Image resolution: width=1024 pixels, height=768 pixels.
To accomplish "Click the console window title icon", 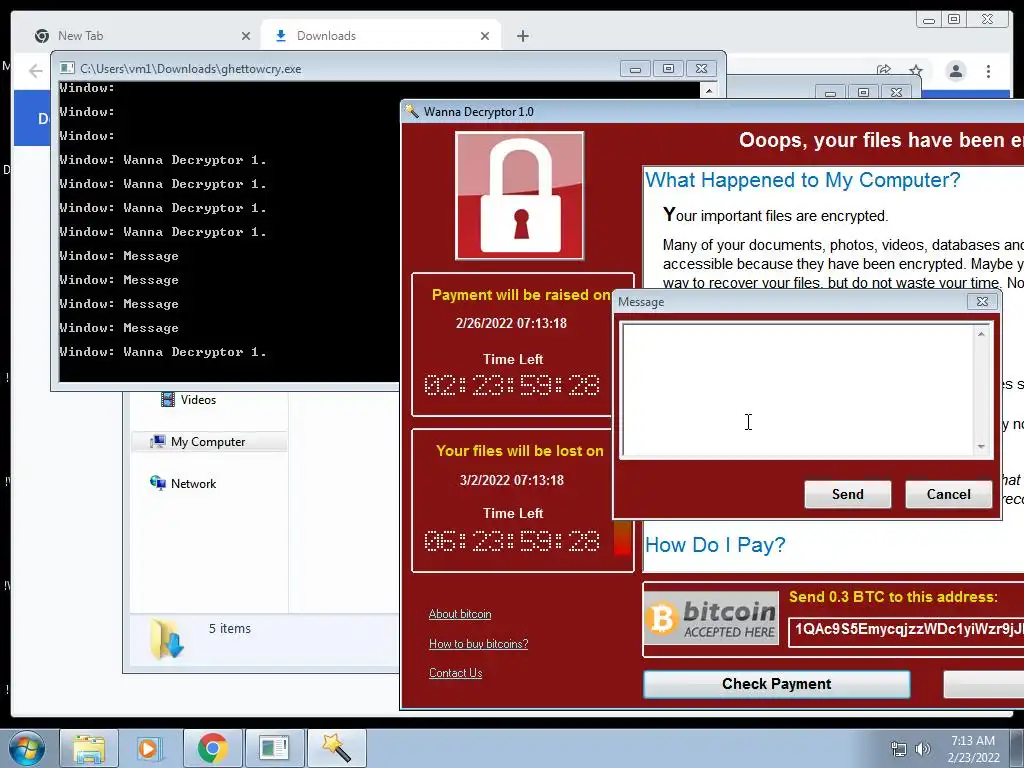I will pos(67,68).
